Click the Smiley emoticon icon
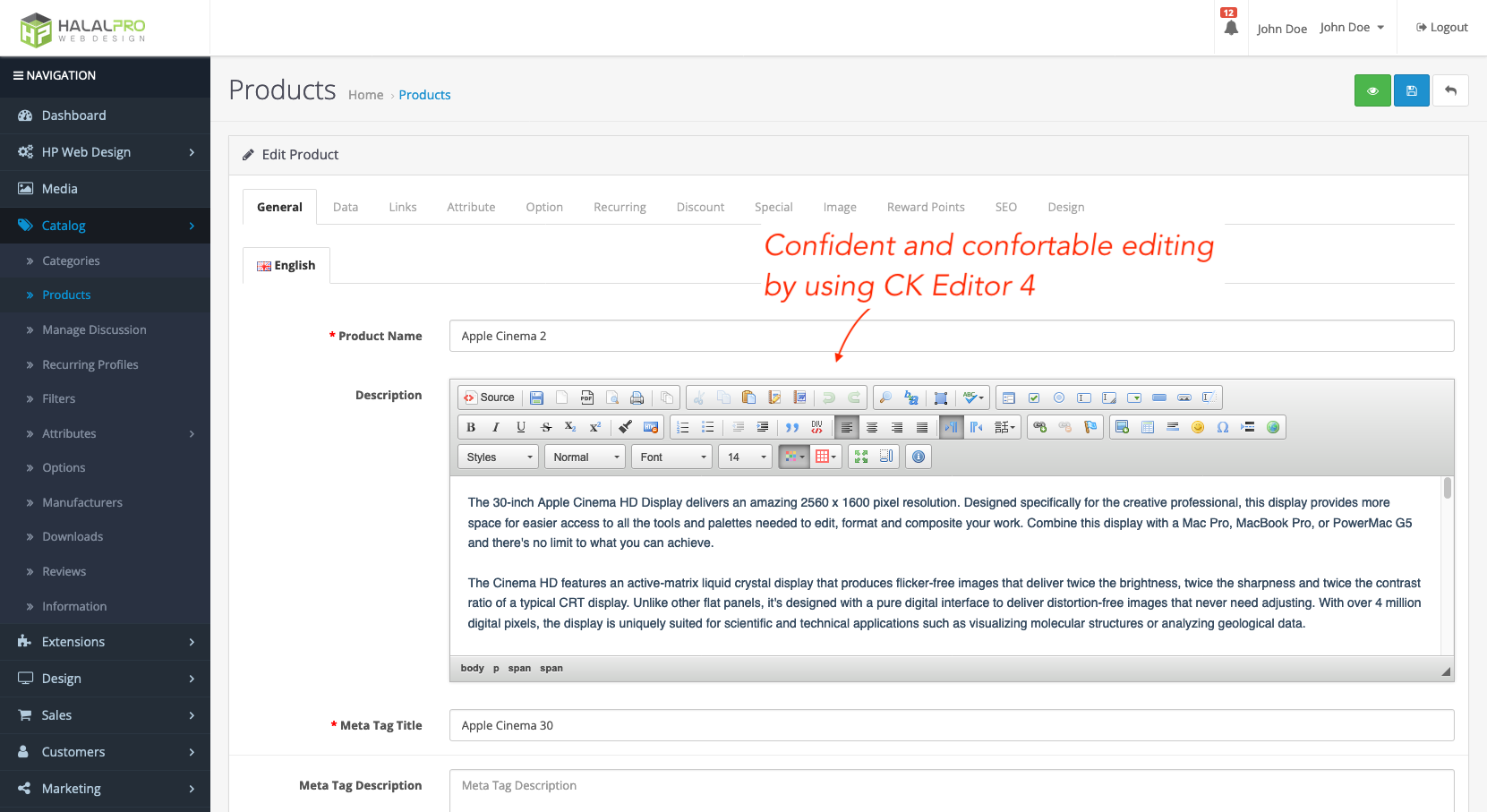Screen dimensions: 1487x812 point(1198,427)
